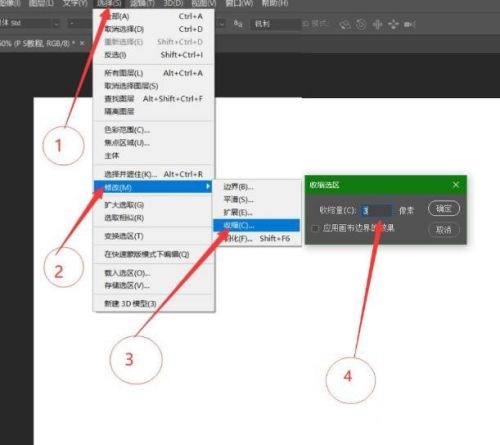Select the 3D roll camera icon
The height and width of the screenshot is (445, 500).
[x=361, y=24]
